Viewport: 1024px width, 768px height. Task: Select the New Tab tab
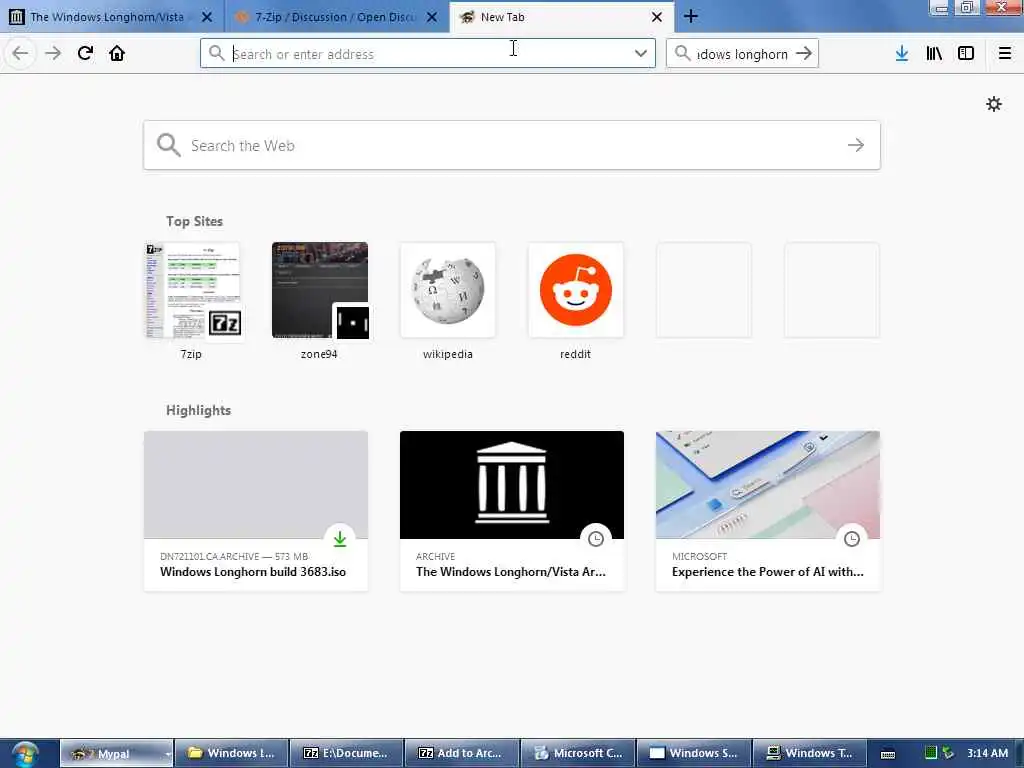click(x=562, y=17)
